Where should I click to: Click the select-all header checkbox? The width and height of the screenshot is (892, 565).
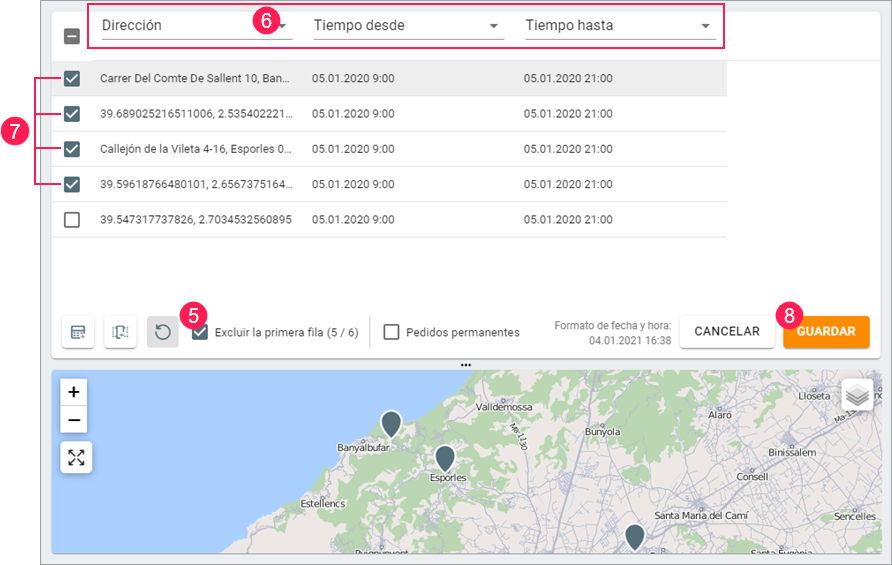coord(72,36)
